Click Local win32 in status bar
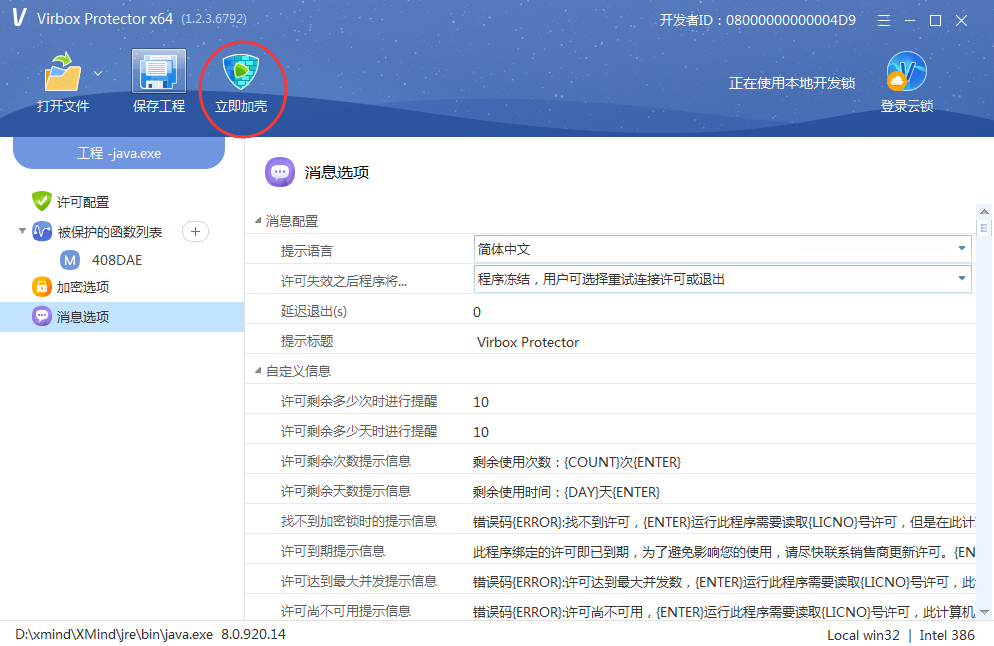Screen dimensions: 994x646 tap(863, 635)
